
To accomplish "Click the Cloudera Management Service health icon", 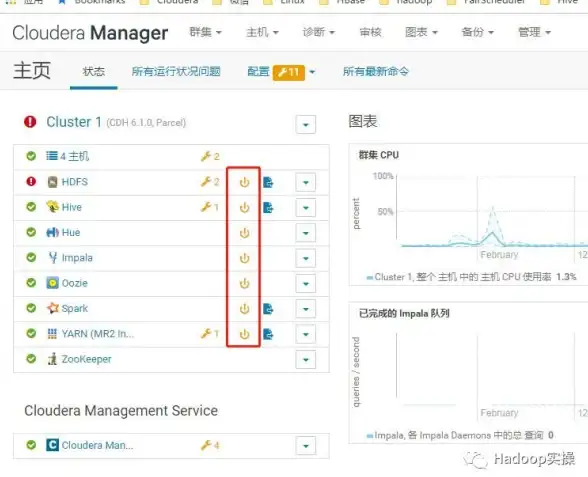I will [x=31, y=445].
